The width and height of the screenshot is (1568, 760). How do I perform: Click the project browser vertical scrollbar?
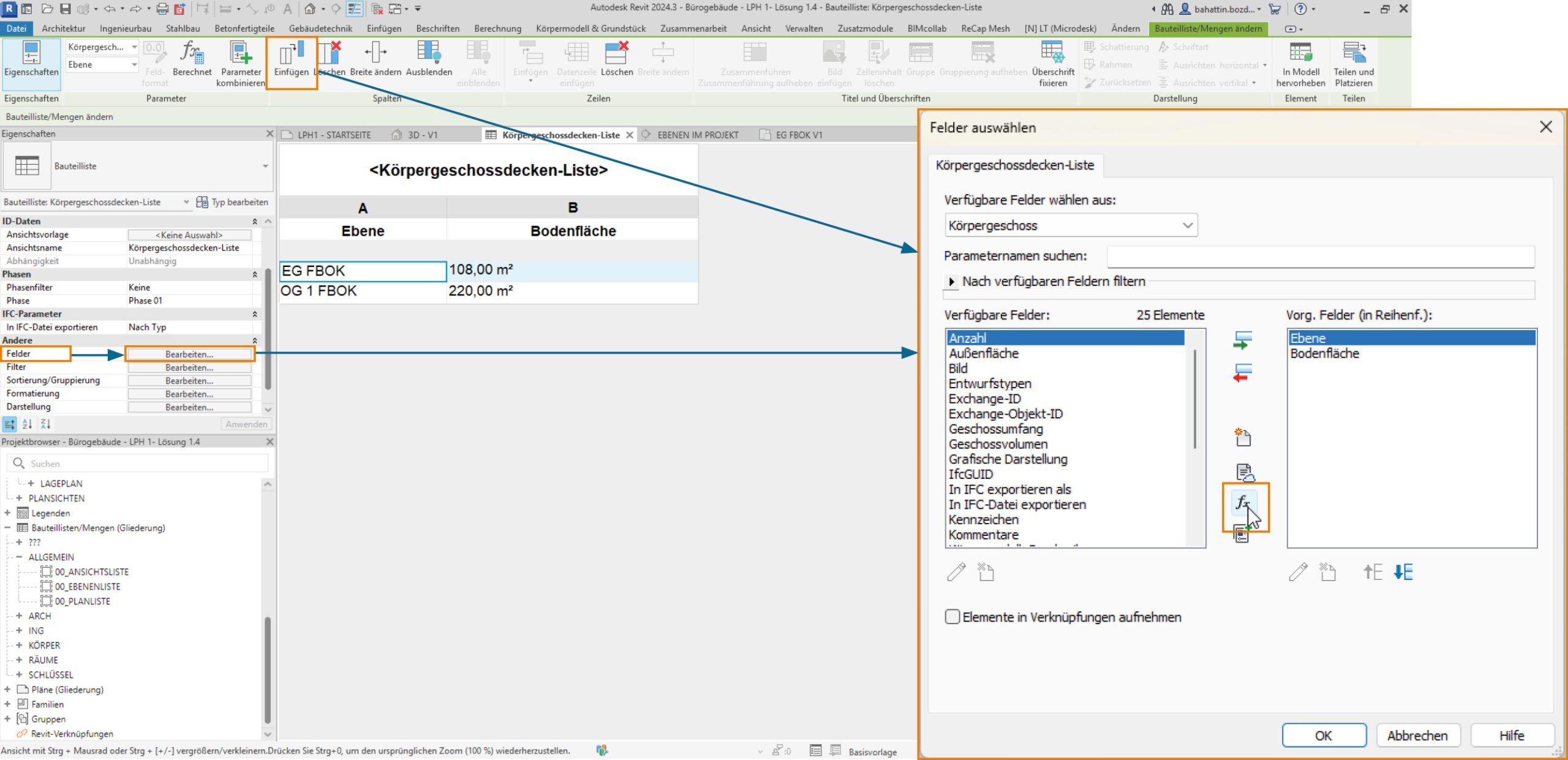point(268,671)
